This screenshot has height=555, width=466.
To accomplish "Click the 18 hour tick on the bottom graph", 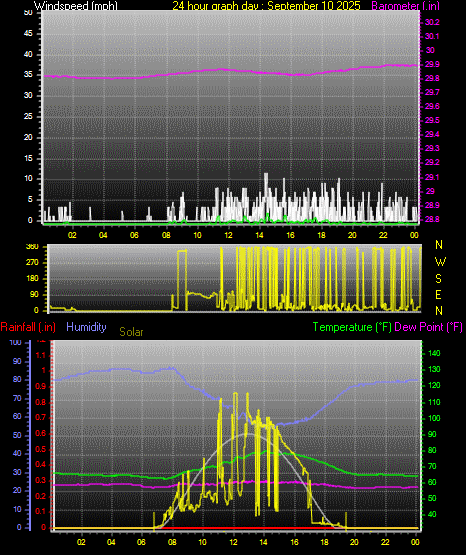I will click(x=324, y=542).
